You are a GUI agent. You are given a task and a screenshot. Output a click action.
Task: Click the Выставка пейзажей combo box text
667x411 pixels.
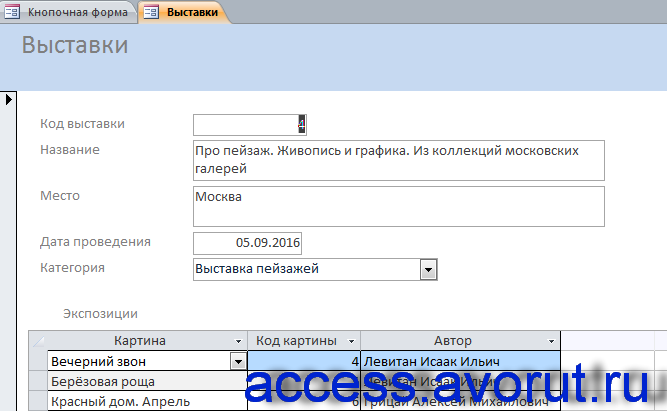pos(257,269)
